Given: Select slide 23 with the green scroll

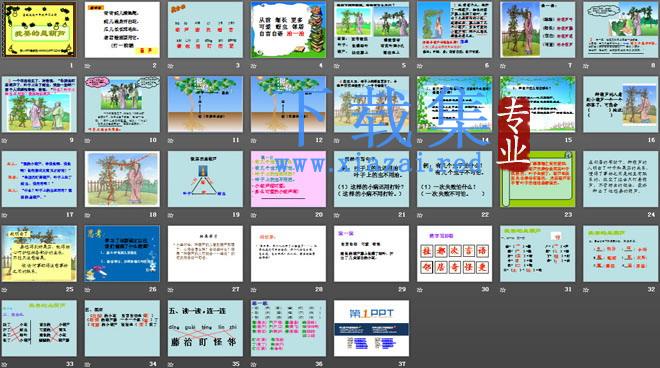Looking at the screenshot, I should (538, 179).
